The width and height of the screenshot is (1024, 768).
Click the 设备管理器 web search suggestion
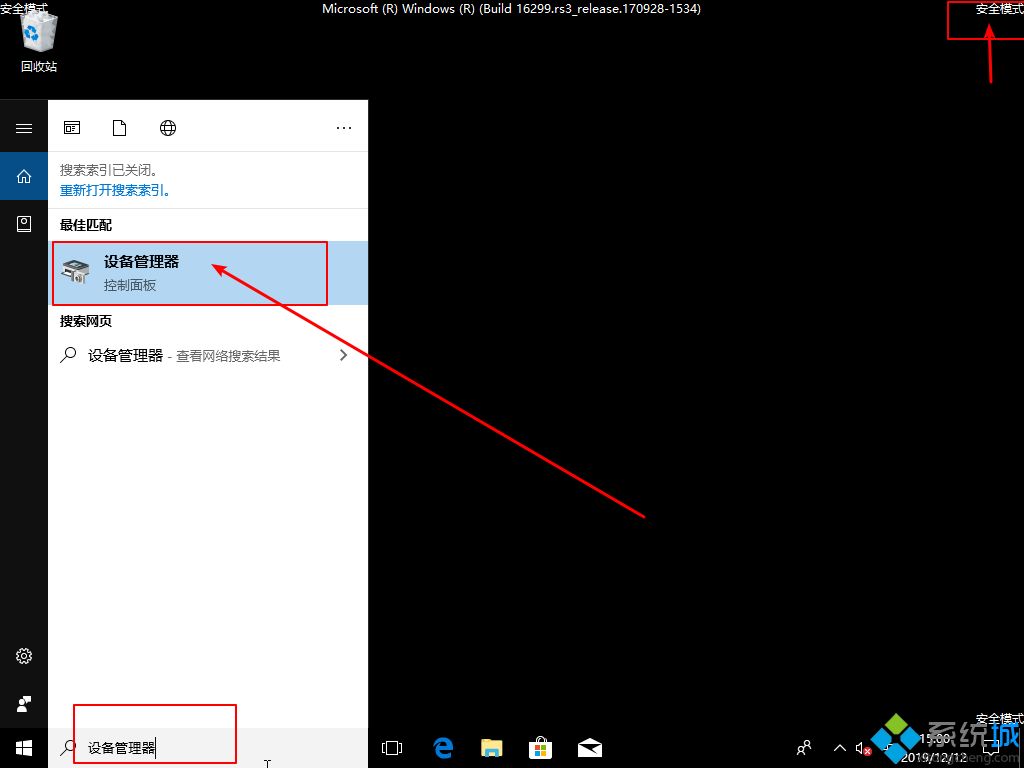tap(208, 356)
